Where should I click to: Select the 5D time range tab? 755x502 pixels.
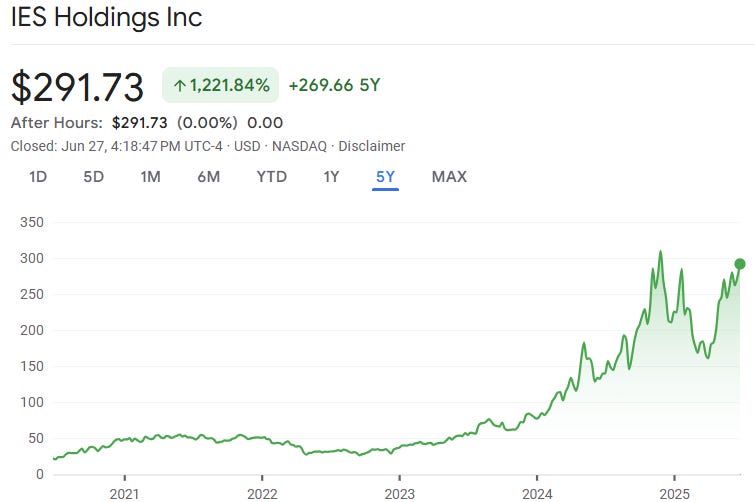93,177
